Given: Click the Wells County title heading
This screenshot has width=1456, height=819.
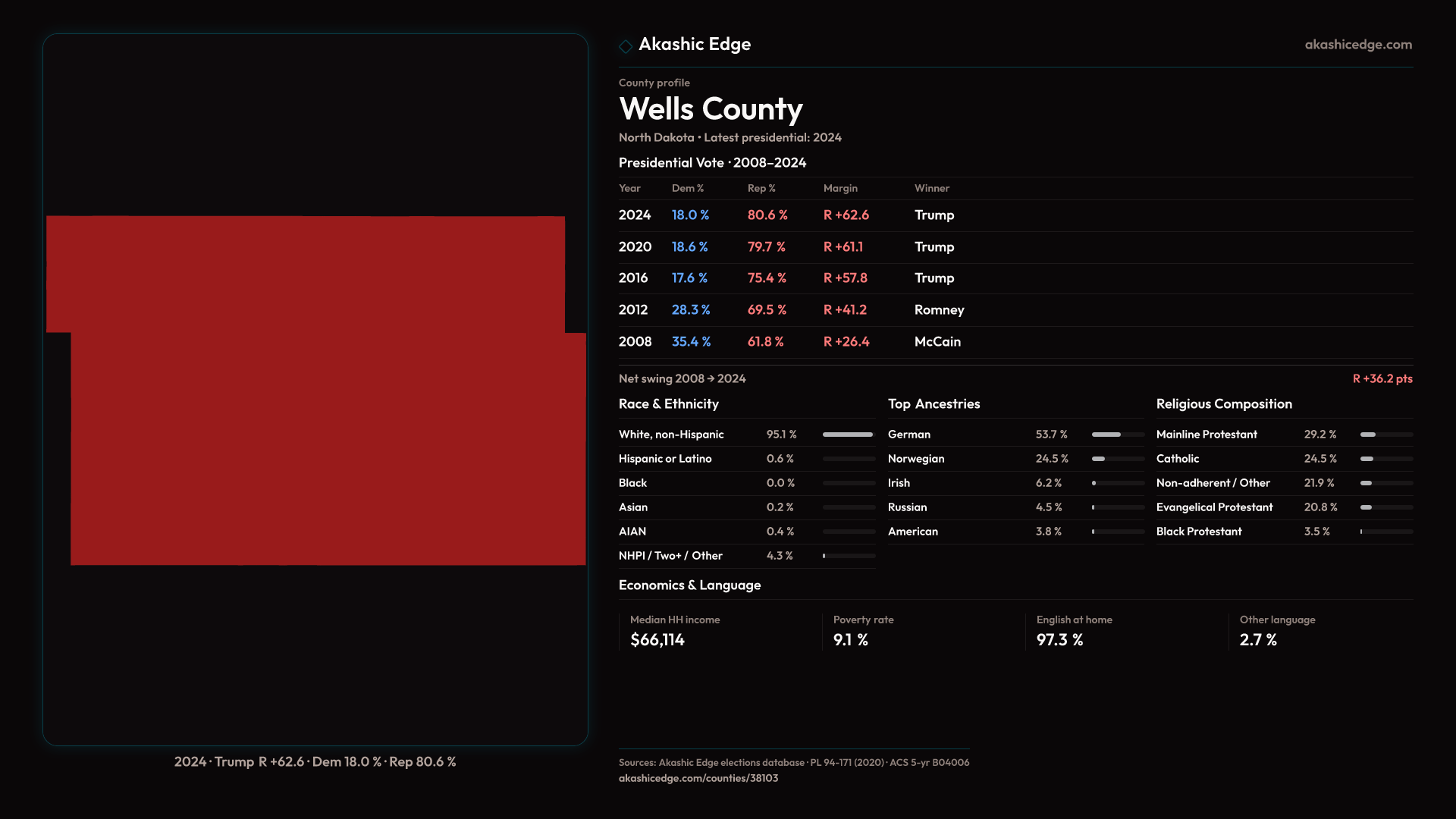Looking at the screenshot, I should click(x=711, y=109).
